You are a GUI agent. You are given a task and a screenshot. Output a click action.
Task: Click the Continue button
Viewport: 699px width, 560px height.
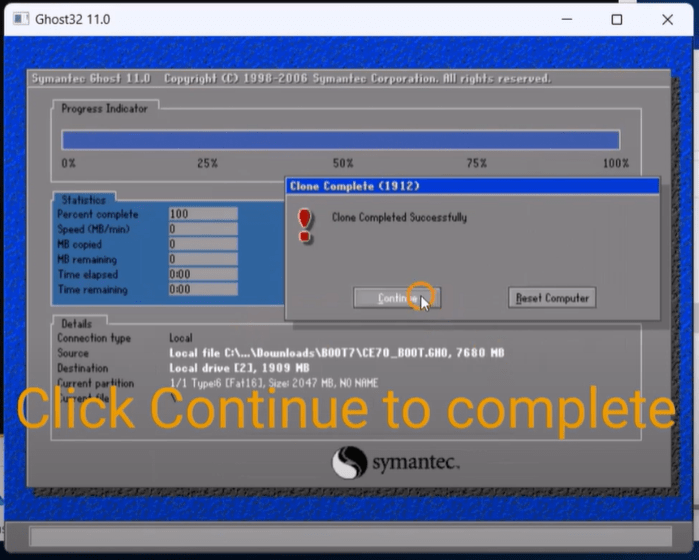pos(396,298)
